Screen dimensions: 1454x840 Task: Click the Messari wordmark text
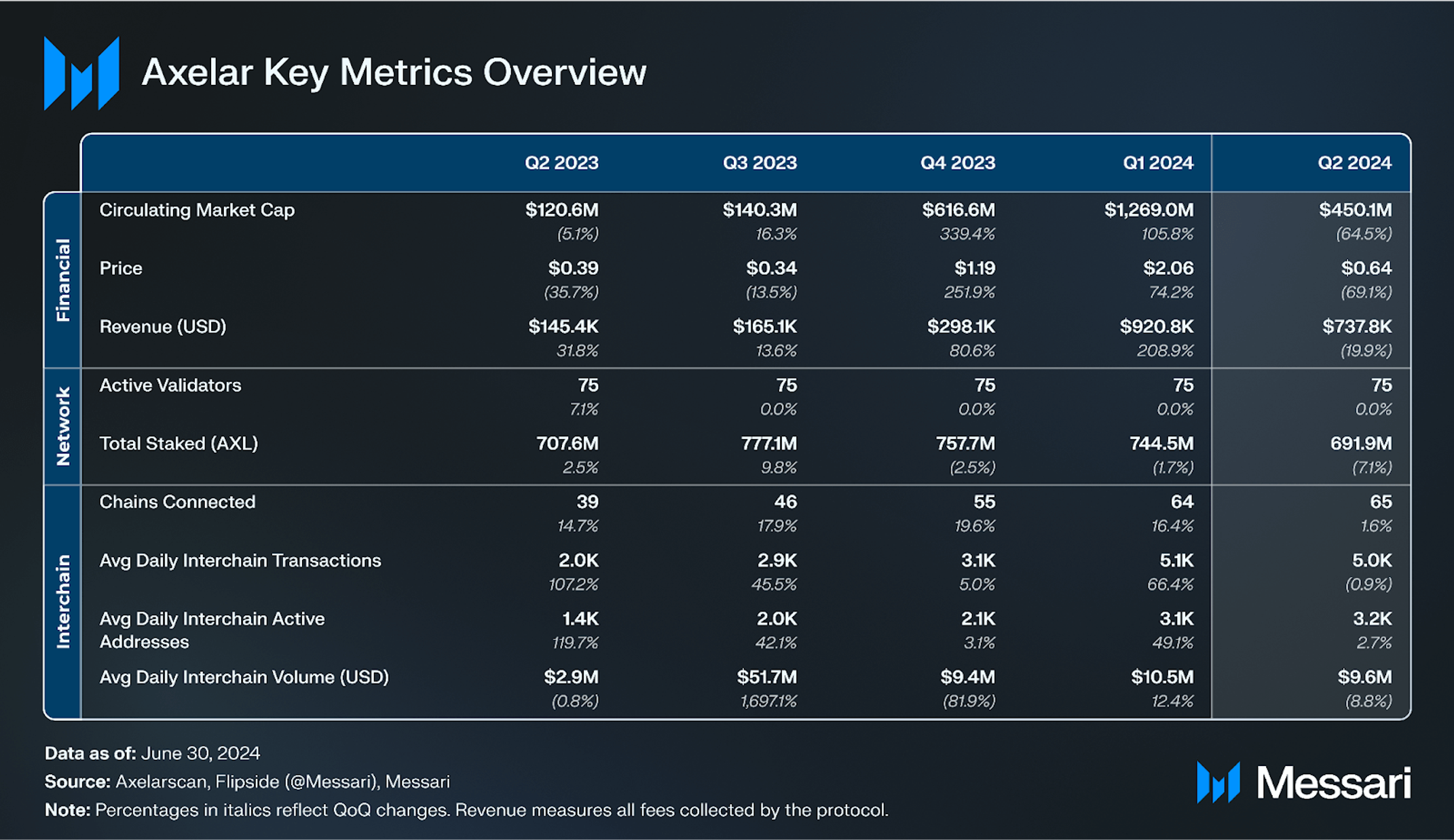coord(1333,783)
